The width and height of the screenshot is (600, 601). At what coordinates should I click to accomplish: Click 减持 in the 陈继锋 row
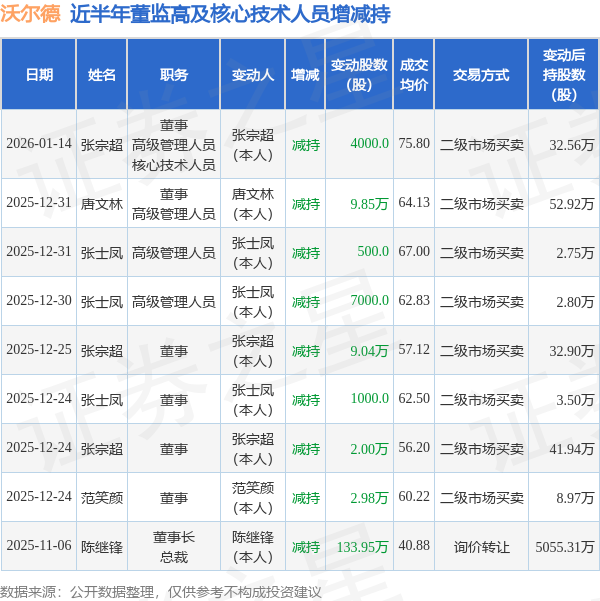click(306, 547)
